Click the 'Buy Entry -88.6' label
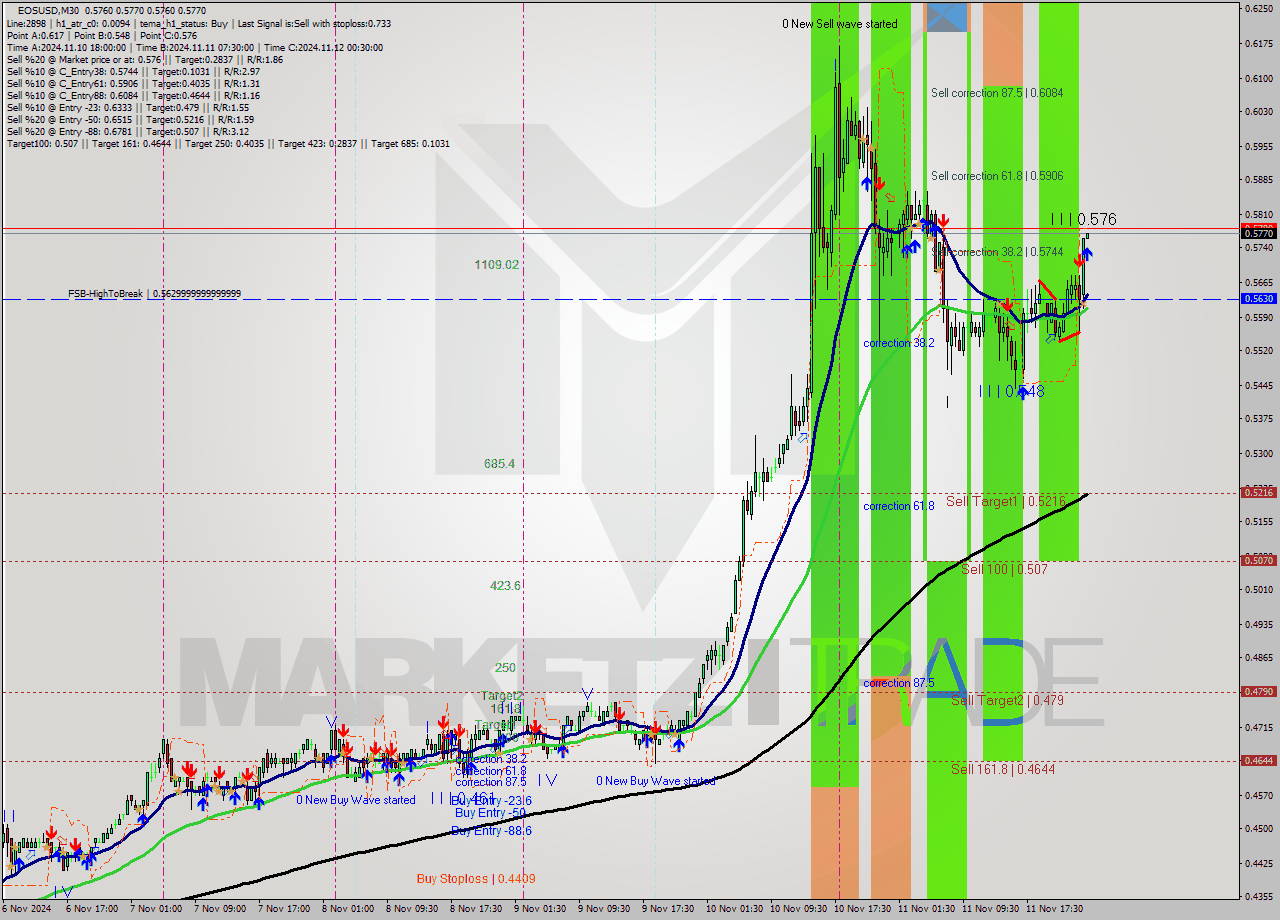The image size is (1280, 920). (x=491, y=831)
